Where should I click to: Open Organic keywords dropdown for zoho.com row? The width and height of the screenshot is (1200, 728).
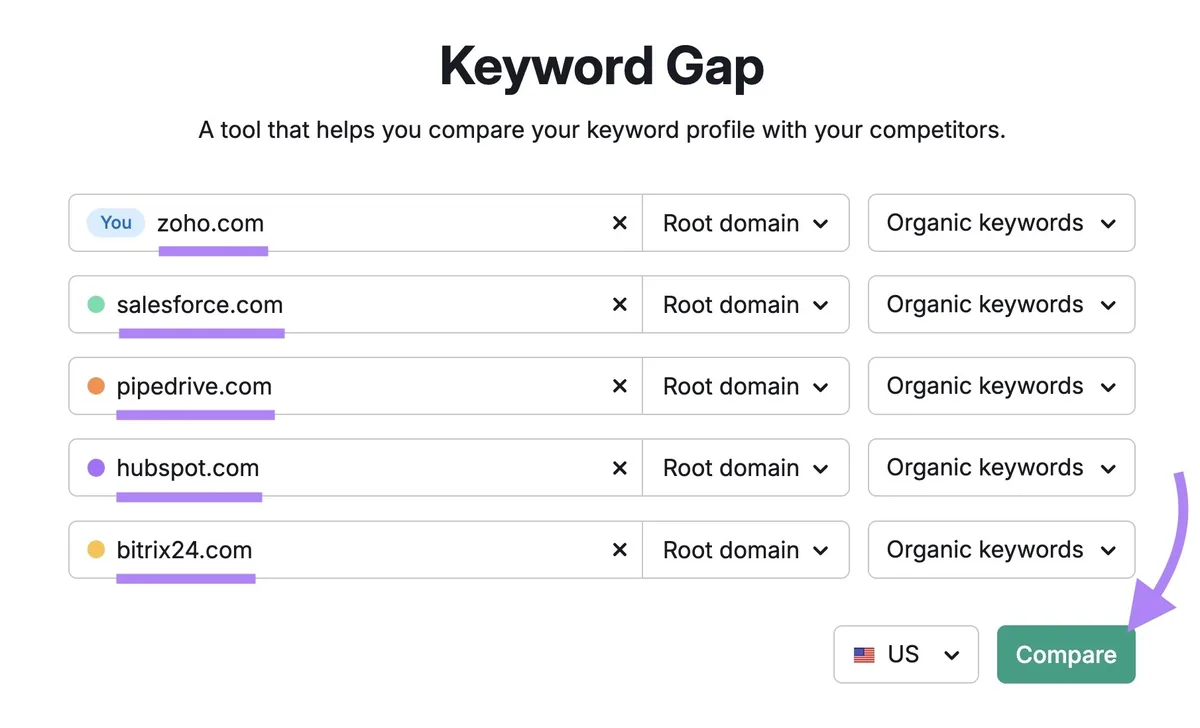[x=1001, y=223]
